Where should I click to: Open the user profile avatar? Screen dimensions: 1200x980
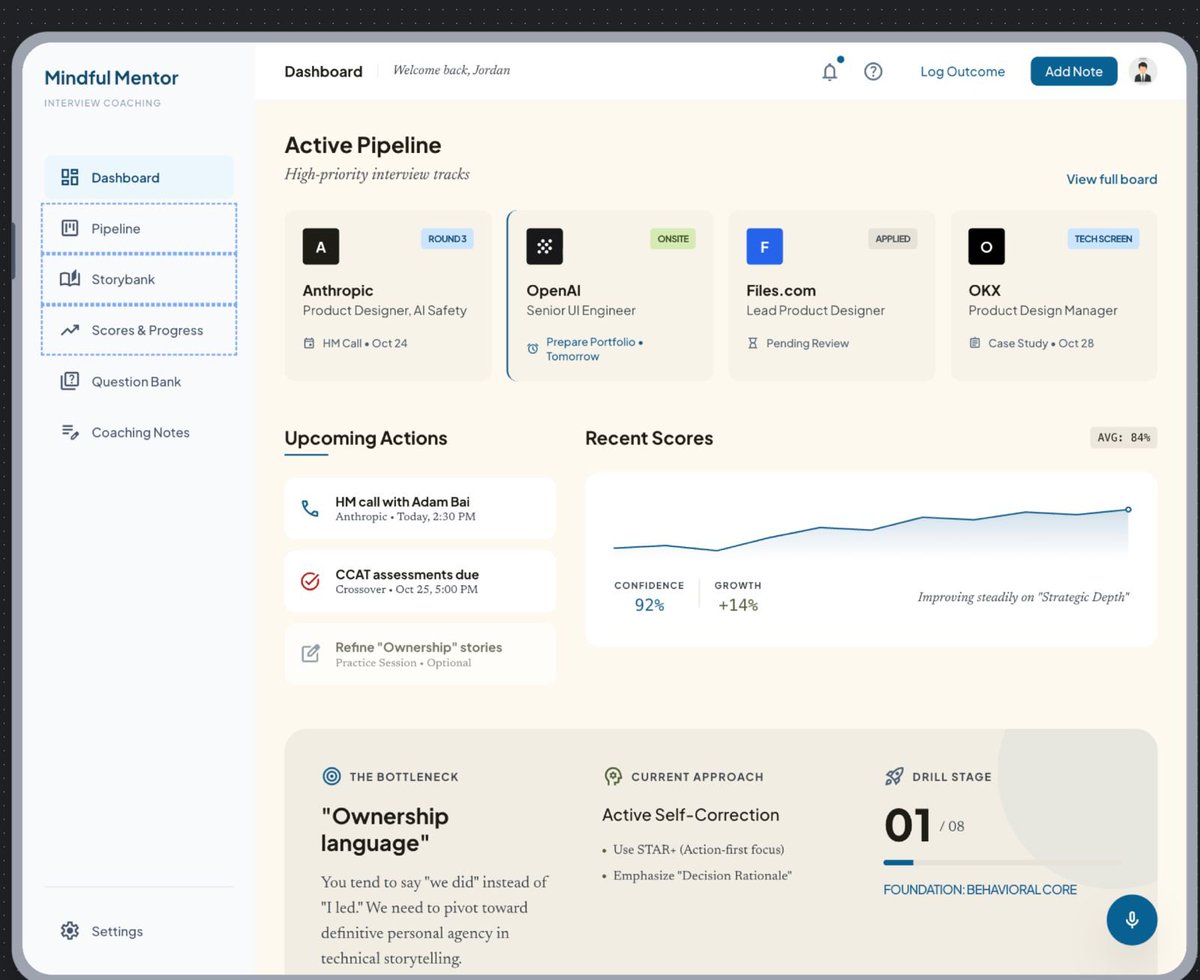pyautogui.click(x=1143, y=71)
